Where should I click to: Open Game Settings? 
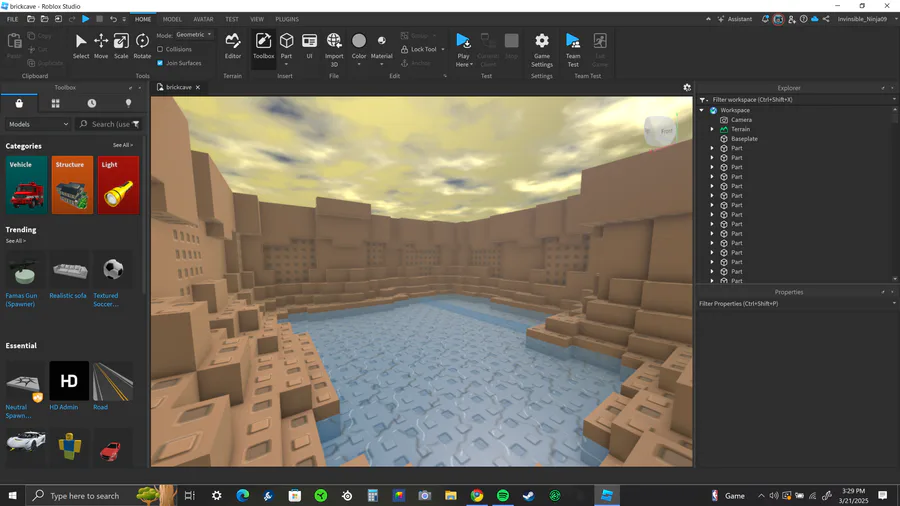coord(542,49)
